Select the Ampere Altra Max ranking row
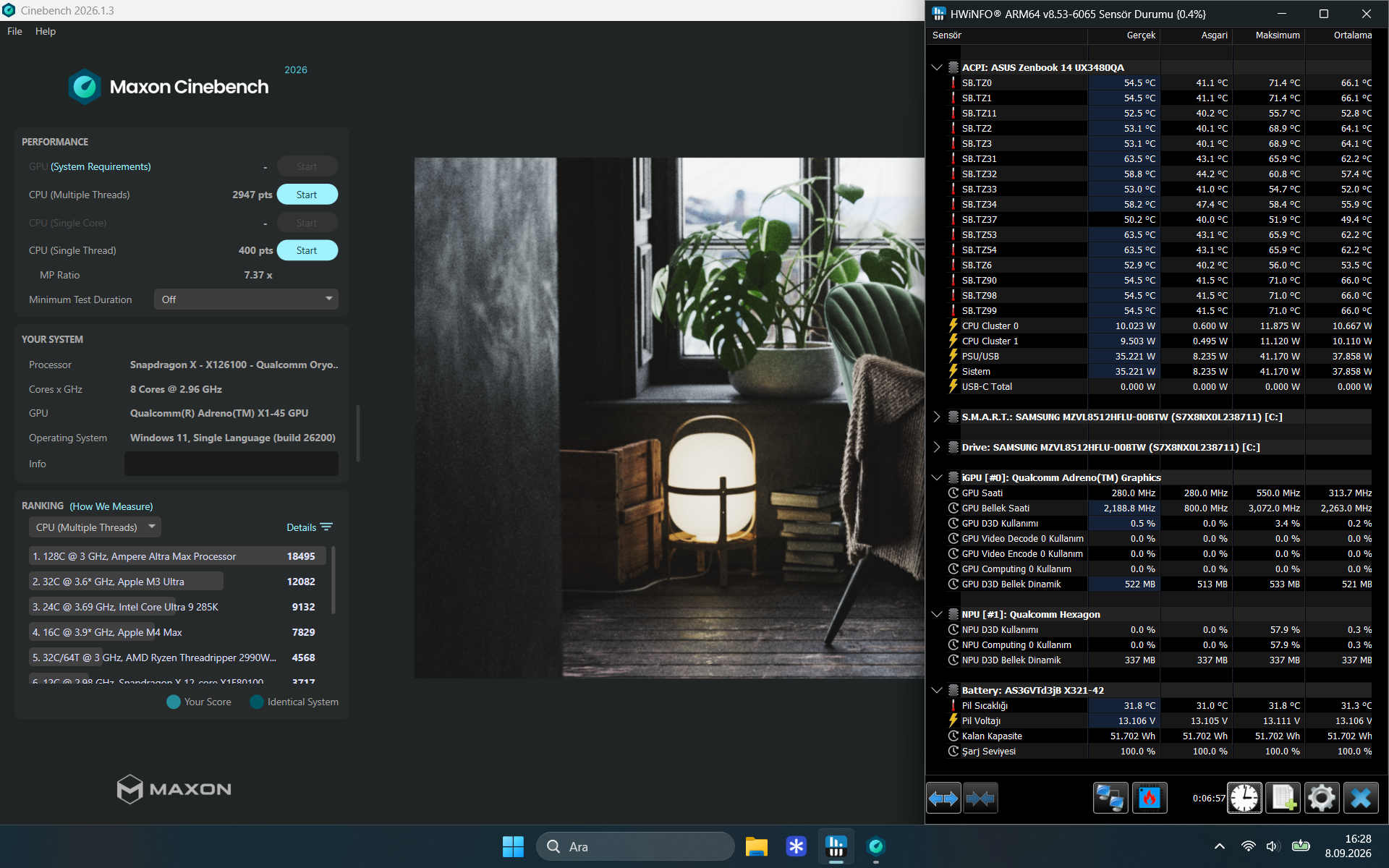 (x=177, y=556)
